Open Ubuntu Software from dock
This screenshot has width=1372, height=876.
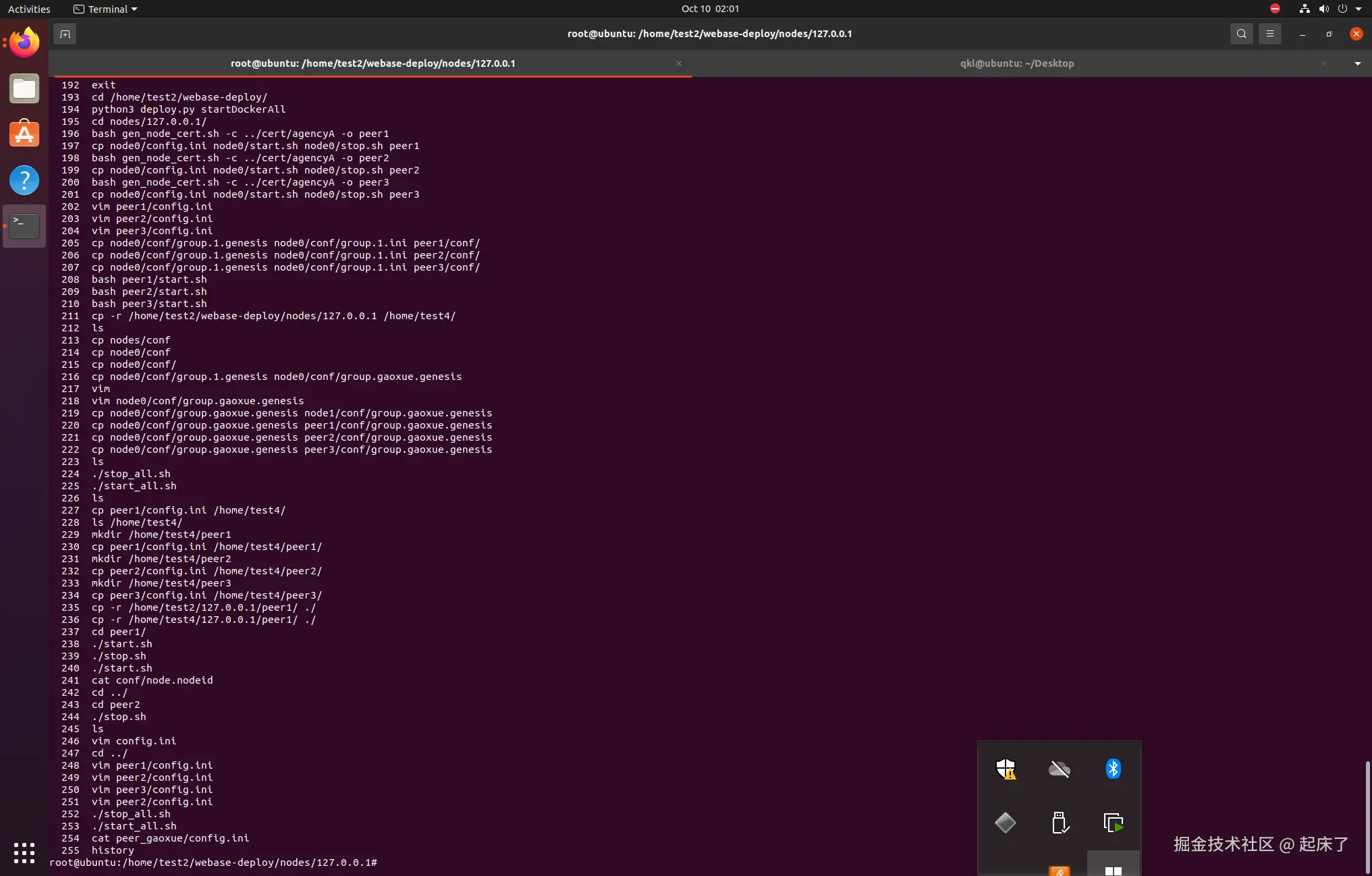point(24,134)
